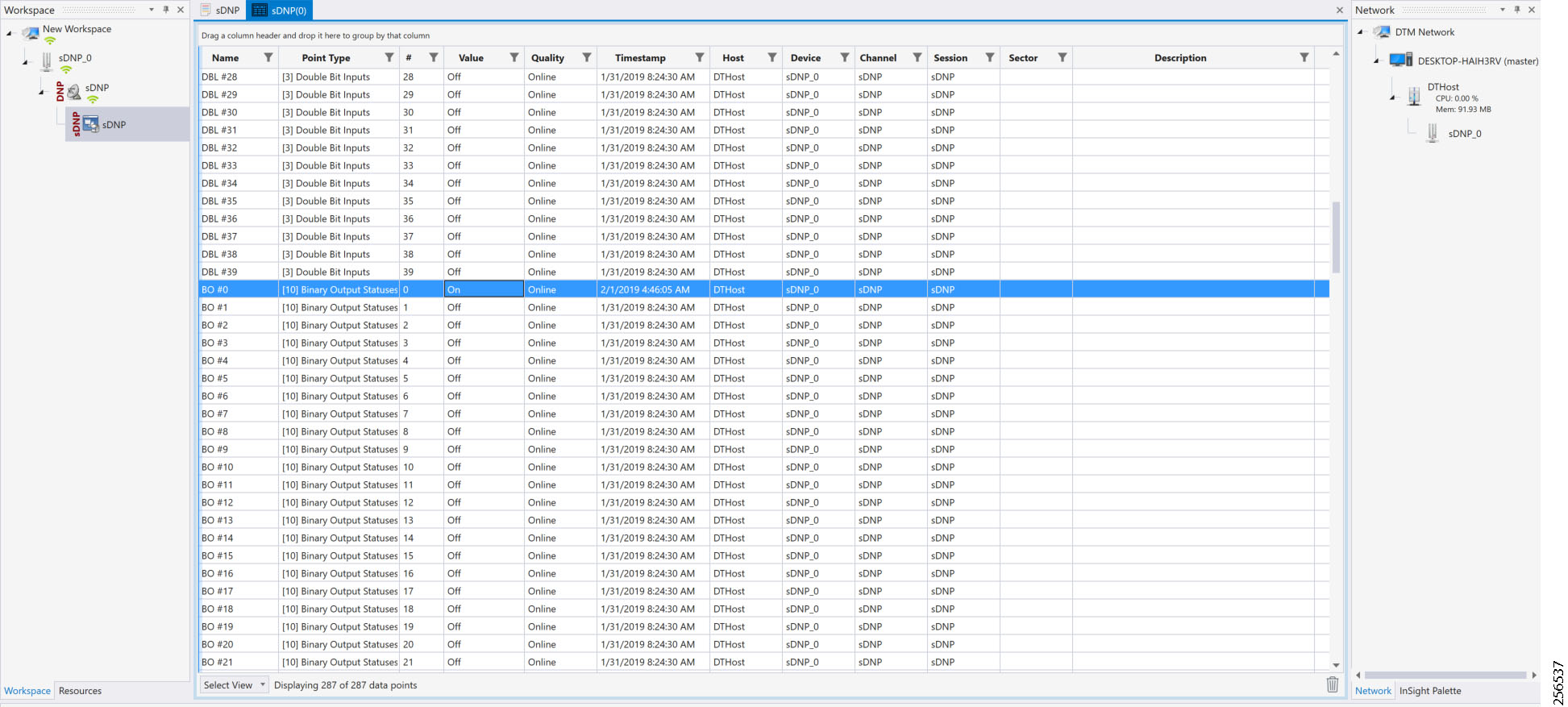Viewport: 1568px width, 707px height.
Task: Click the DTM Network icon
Action: coord(1382,32)
